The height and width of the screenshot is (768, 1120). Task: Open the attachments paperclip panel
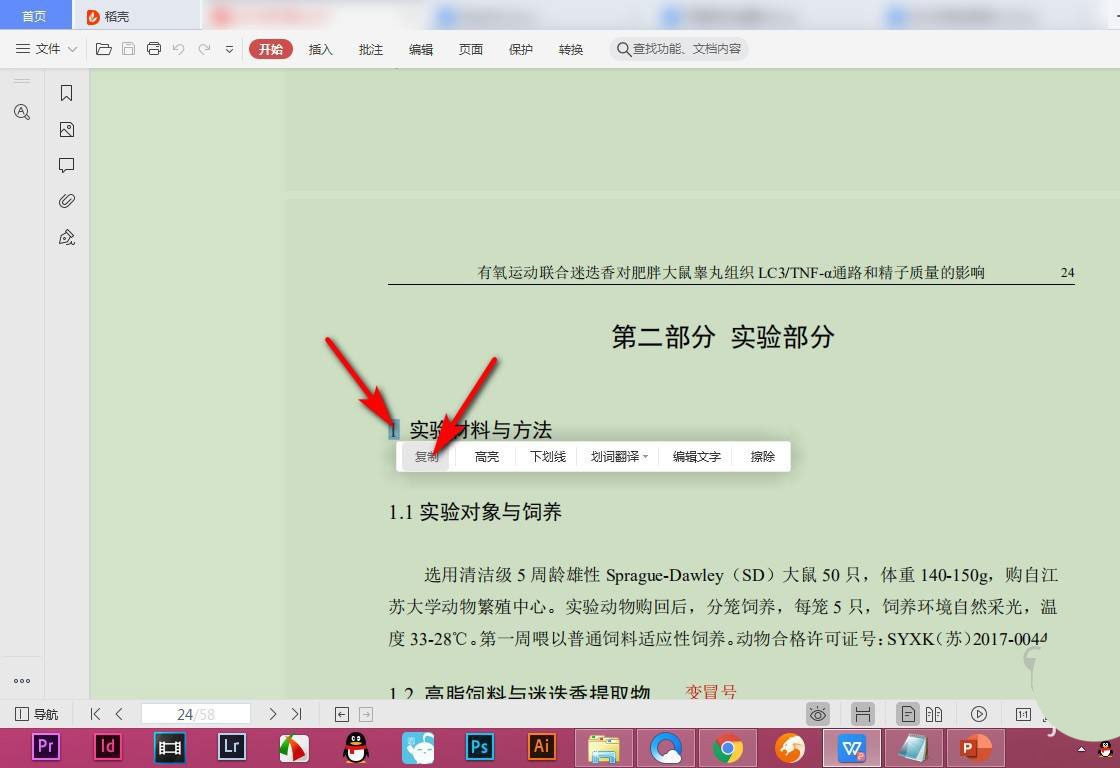(67, 201)
